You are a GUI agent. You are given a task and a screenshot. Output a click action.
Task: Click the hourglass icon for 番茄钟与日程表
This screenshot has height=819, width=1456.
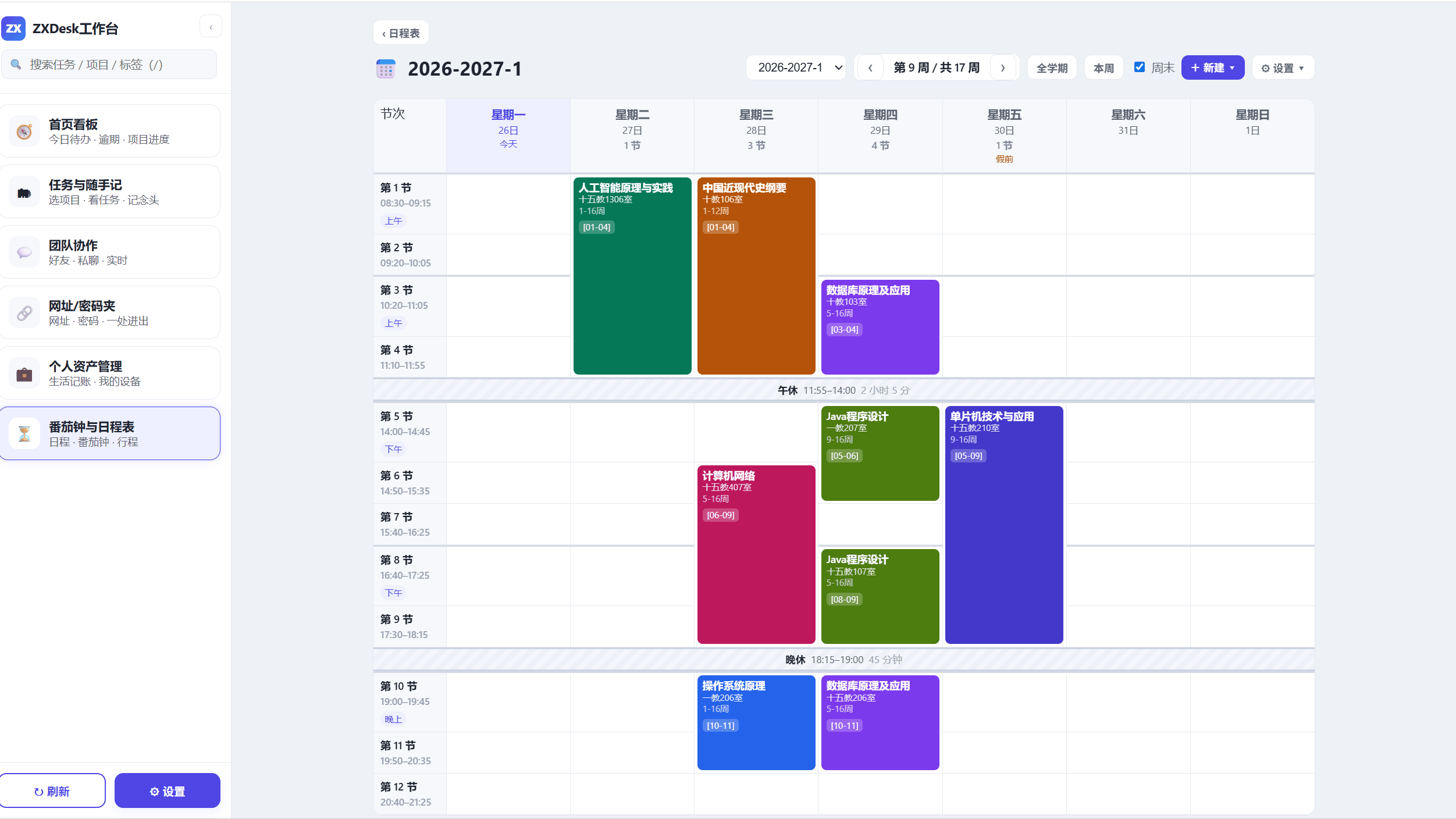[x=24, y=434]
